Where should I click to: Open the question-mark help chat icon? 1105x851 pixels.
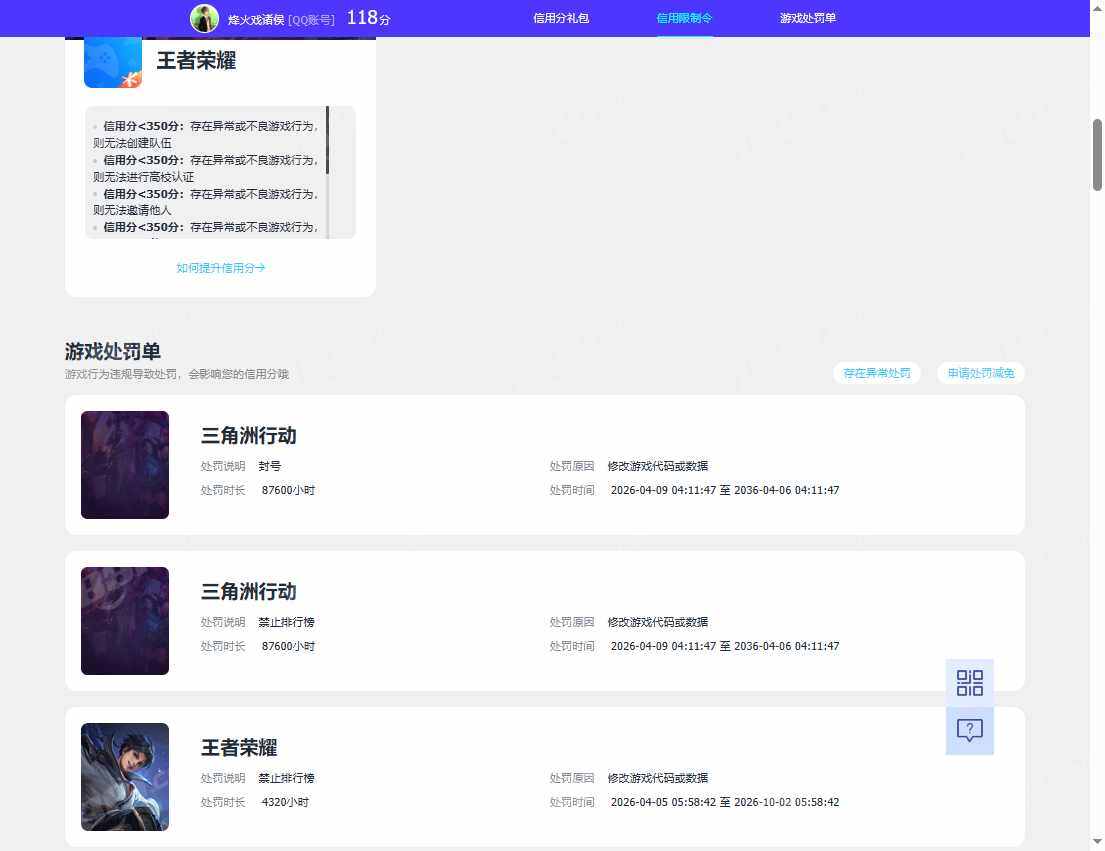(x=970, y=731)
